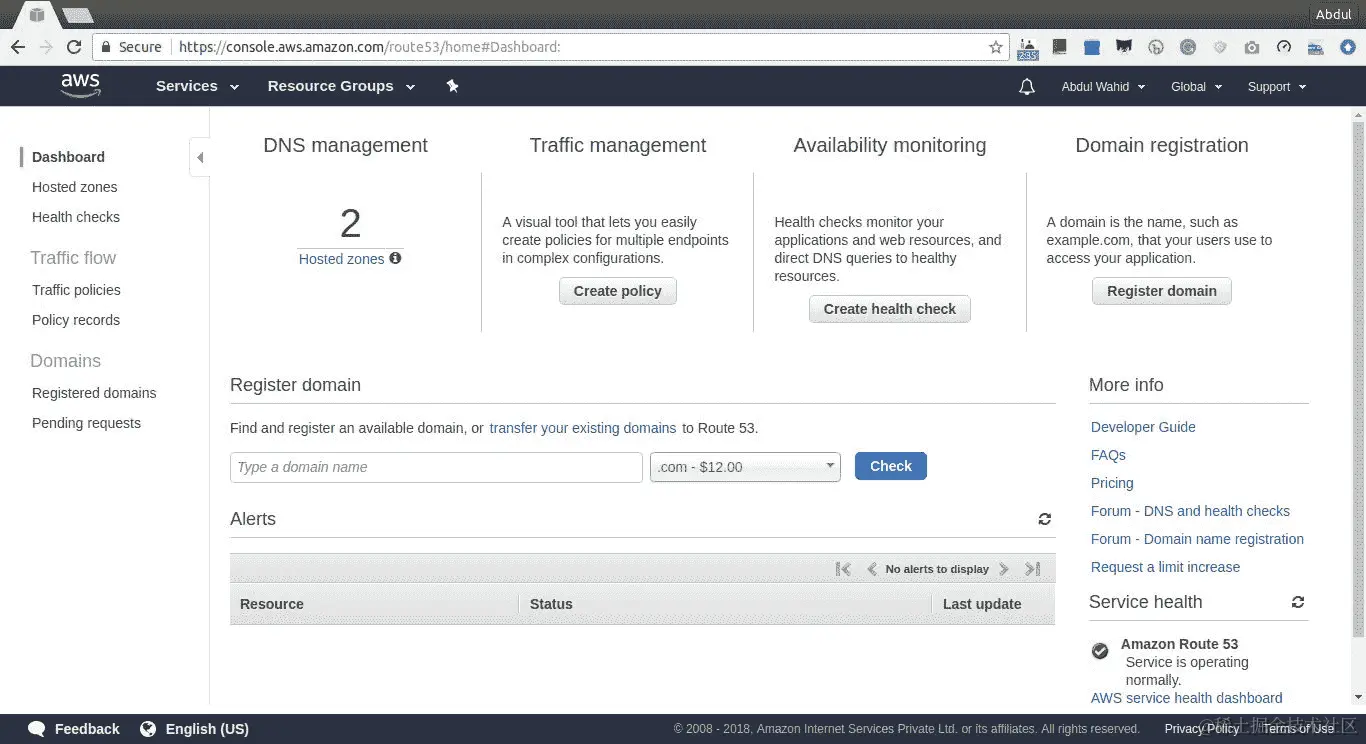Click the Feedback speech bubble icon

point(37,729)
